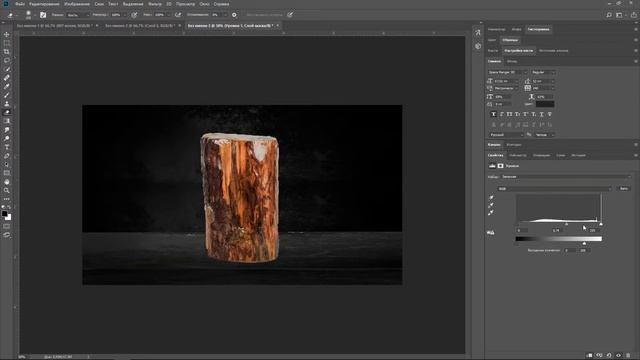Click the font size field in Character panel
The image size is (640, 360).
506,81
